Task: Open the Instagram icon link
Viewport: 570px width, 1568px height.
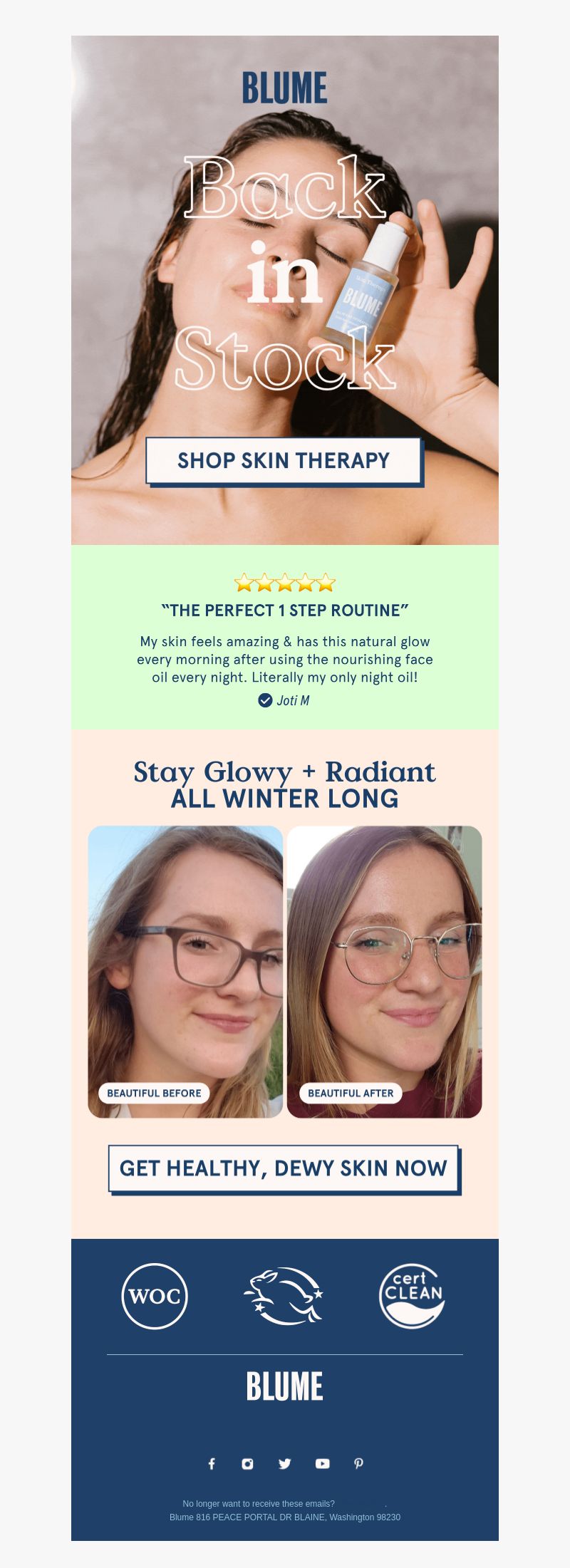Action: pos(247,1463)
